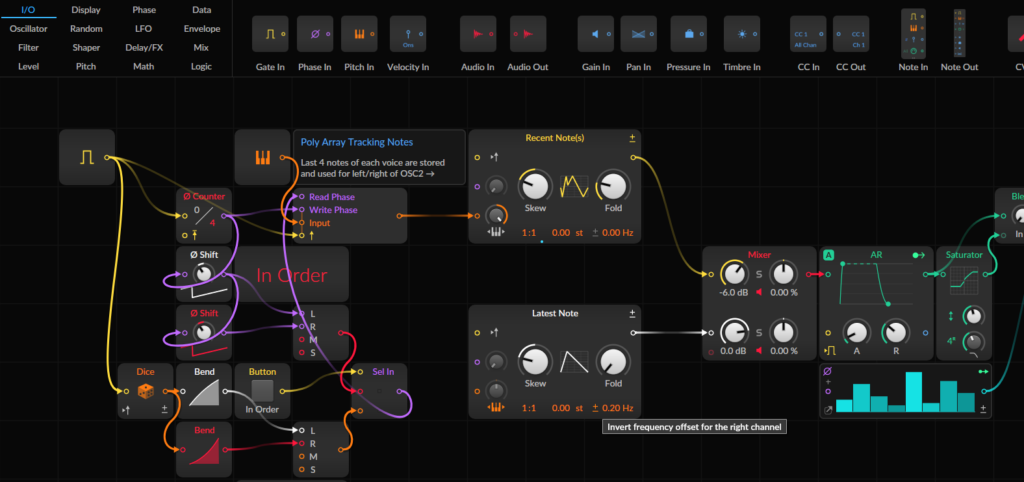Select the Pressure In module icon
The image size is (1024, 482).
pos(688,34)
